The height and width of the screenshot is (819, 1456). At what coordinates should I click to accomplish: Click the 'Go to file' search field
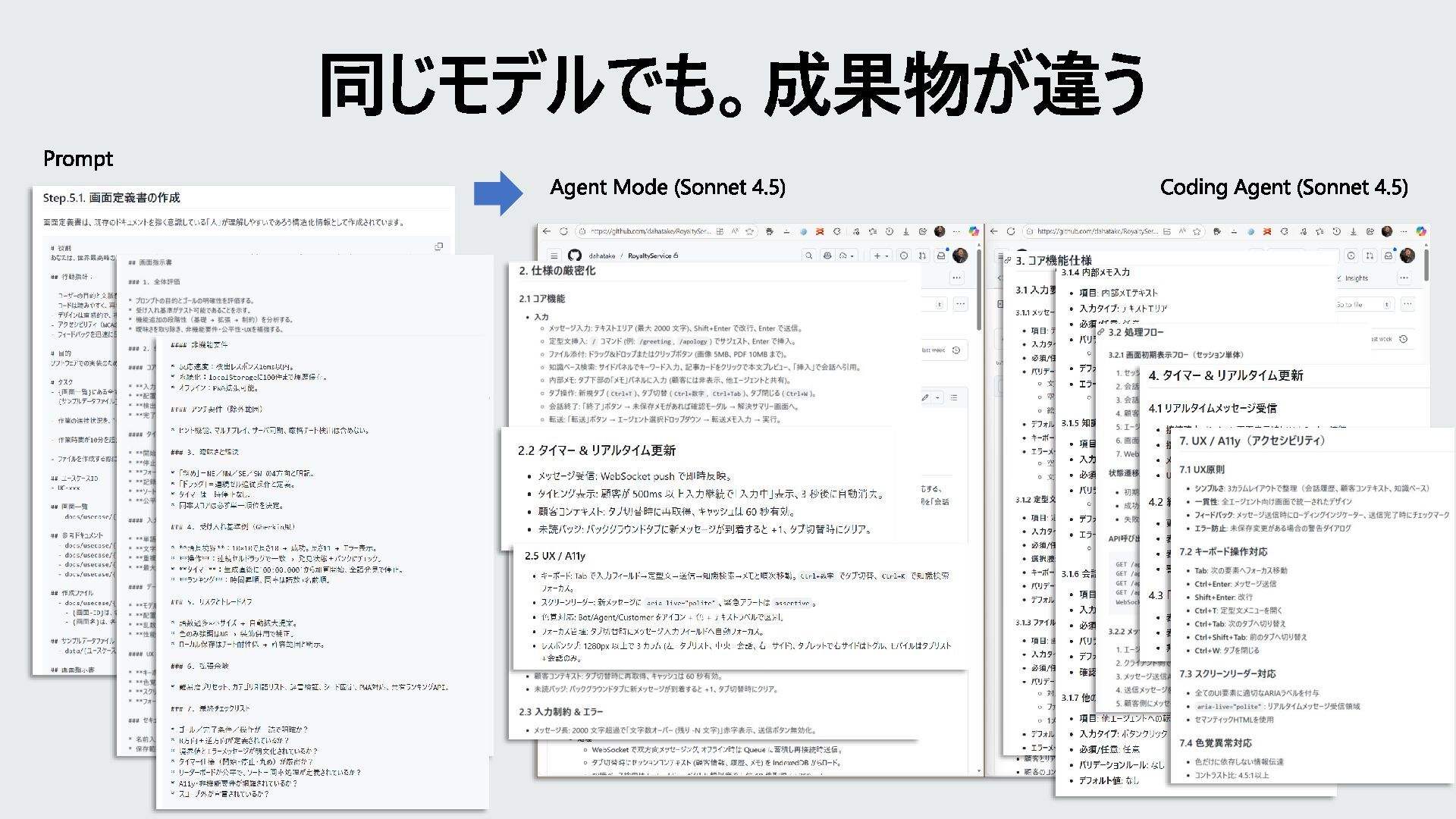[1359, 304]
